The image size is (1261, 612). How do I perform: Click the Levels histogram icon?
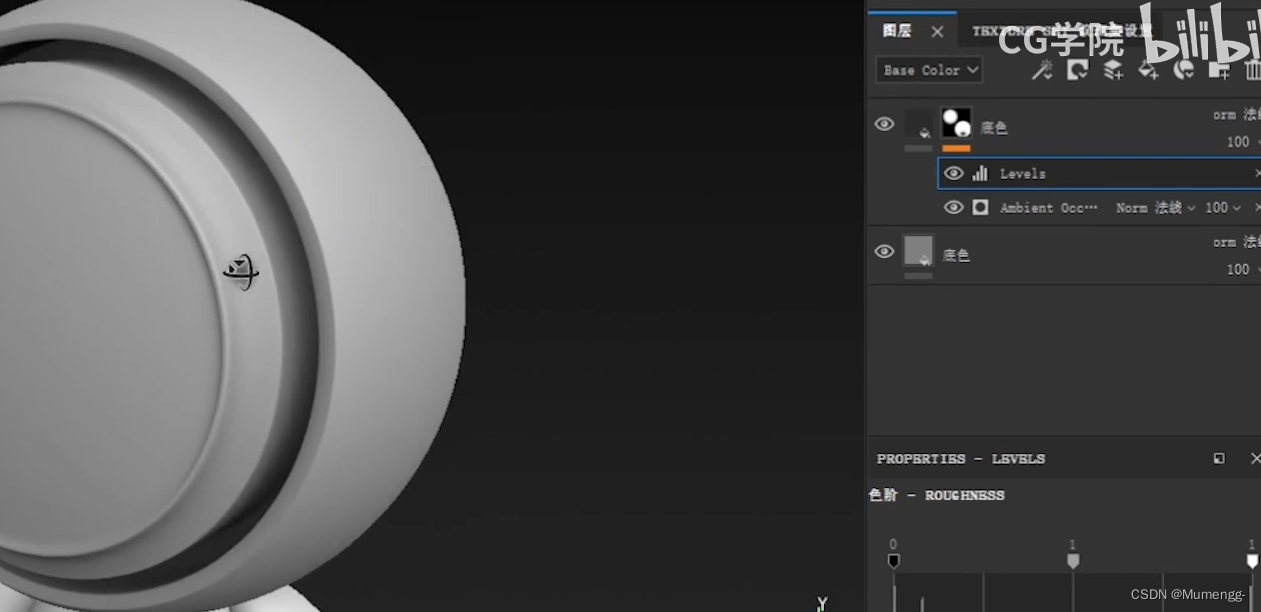[980, 173]
